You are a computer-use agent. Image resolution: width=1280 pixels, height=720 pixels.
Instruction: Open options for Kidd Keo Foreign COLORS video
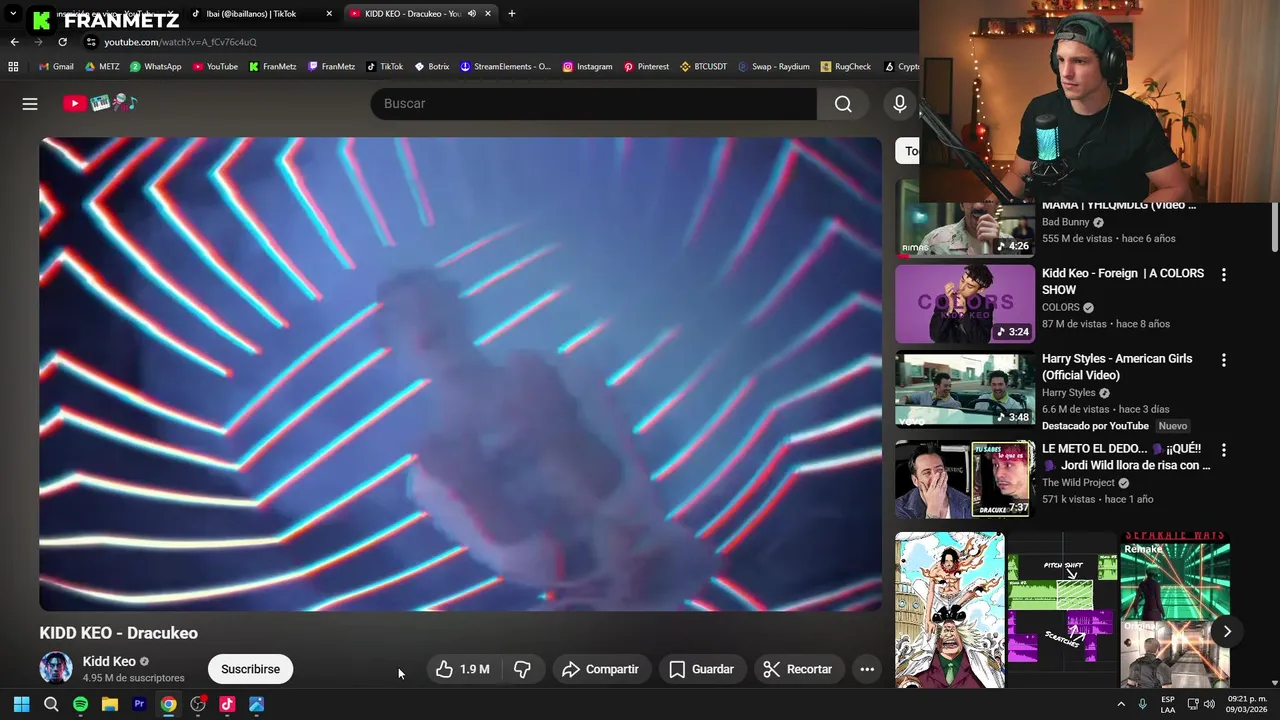1223,275
